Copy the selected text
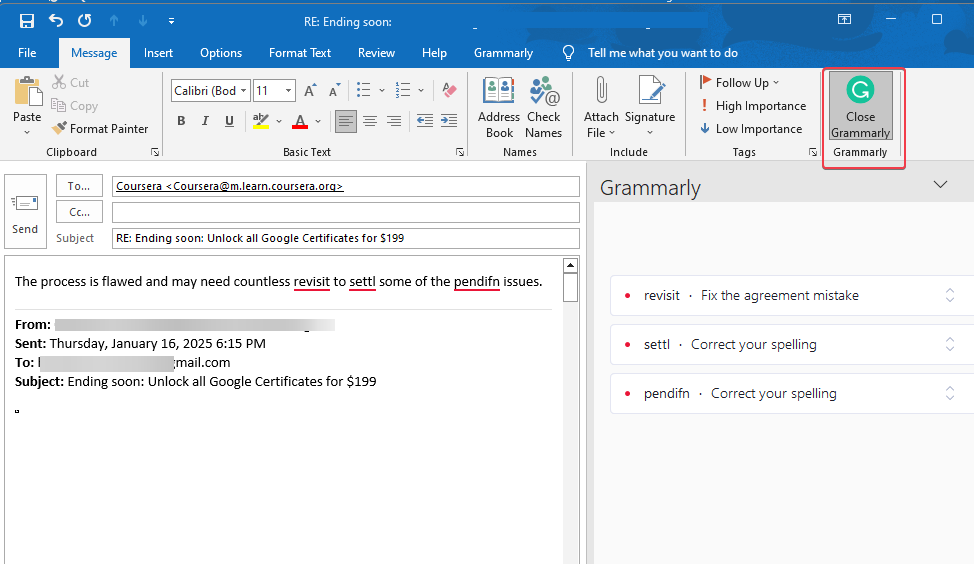Viewport: 974px width, 564px height. [75, 106]
